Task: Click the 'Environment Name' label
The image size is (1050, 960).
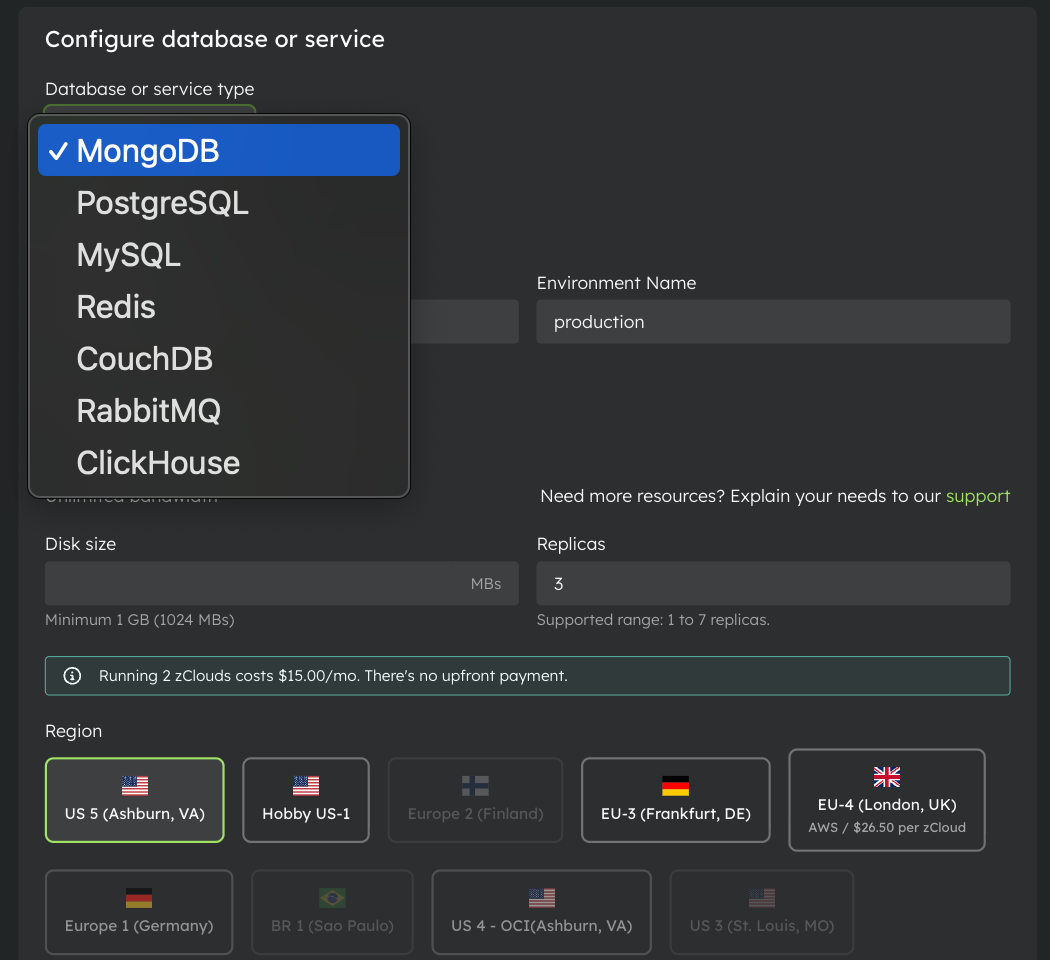Action: [617, 283]
